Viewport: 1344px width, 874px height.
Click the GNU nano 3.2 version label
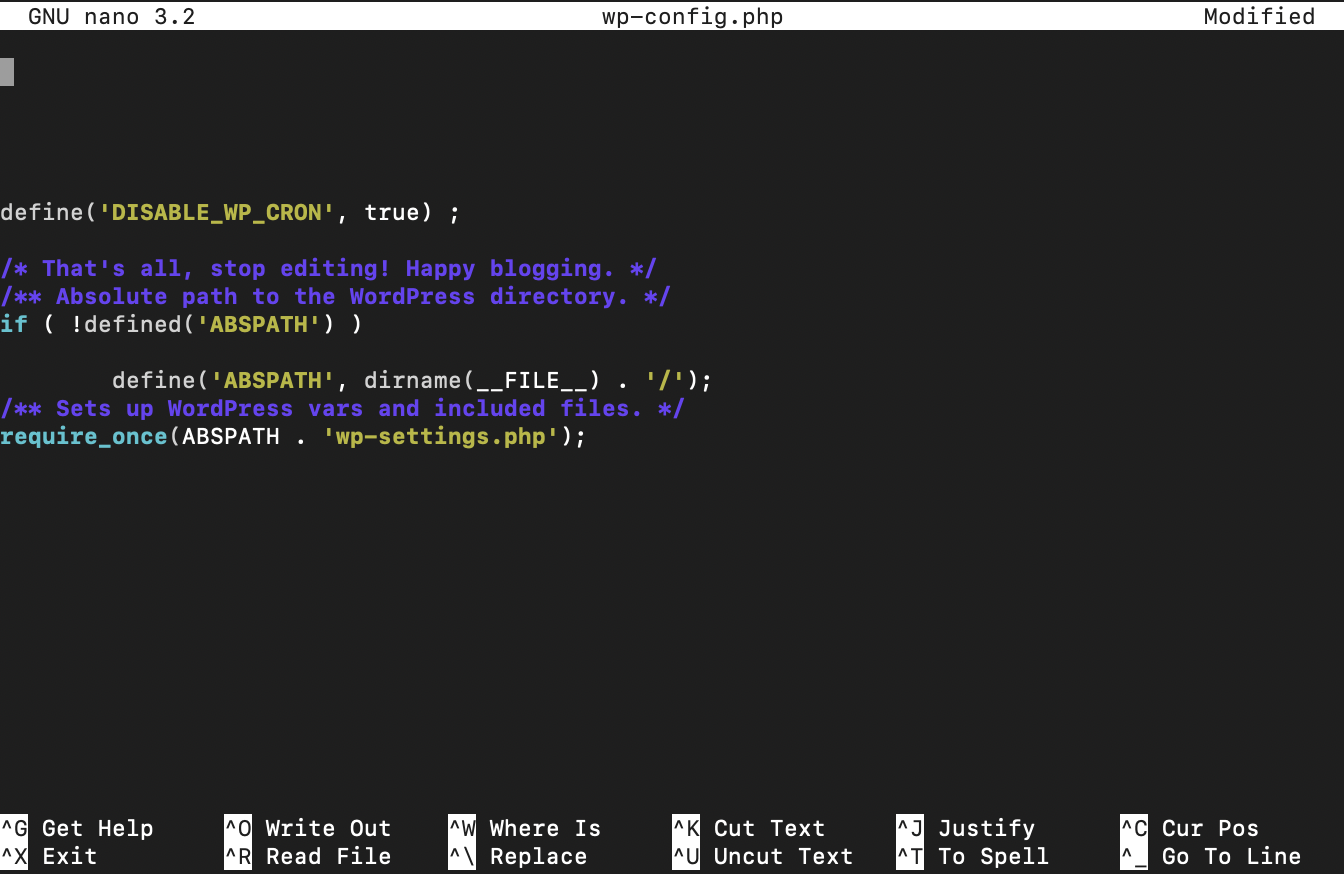coord(111,16)
